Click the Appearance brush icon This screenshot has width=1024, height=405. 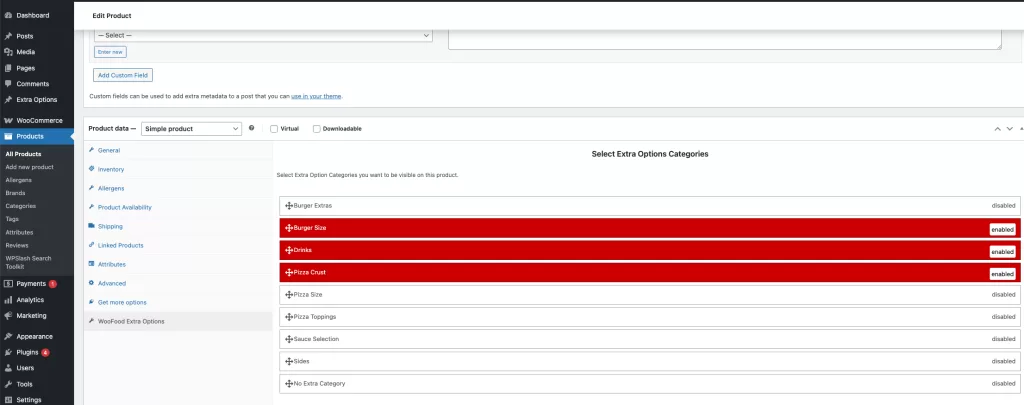pyautogui.click(x=8, y=336)
